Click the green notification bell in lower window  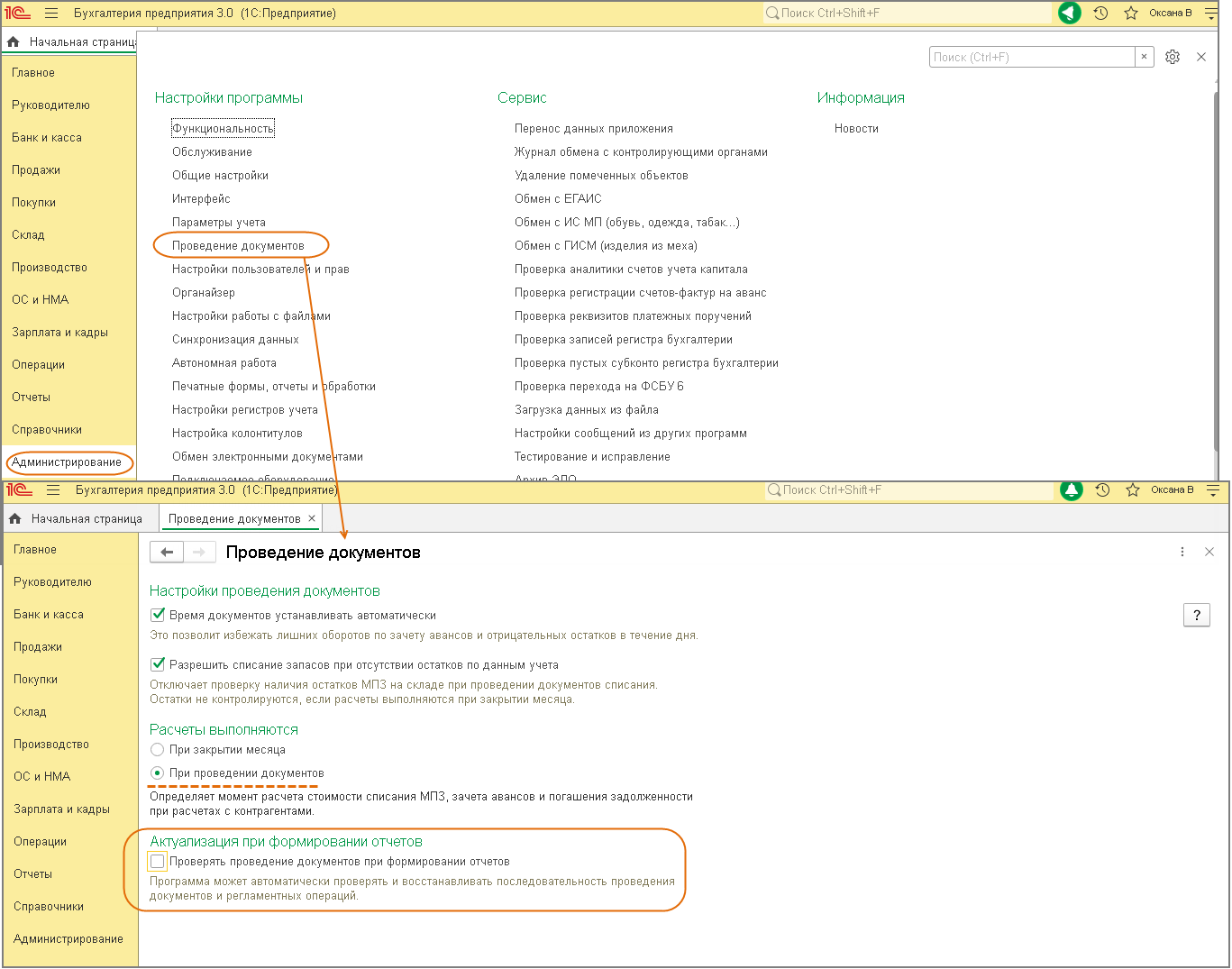pos(1072,490)
